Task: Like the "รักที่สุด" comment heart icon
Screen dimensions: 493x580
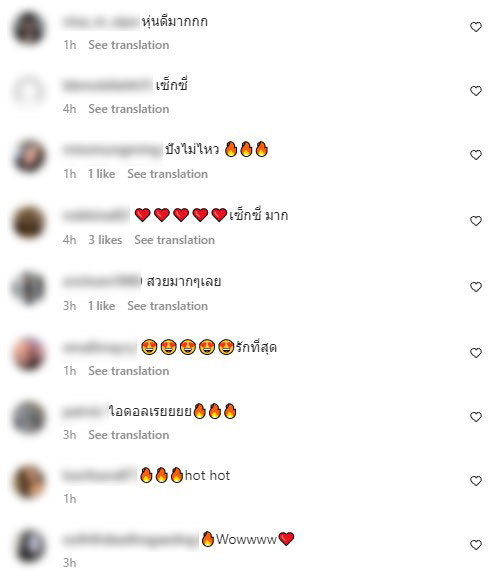Action: 476,353
